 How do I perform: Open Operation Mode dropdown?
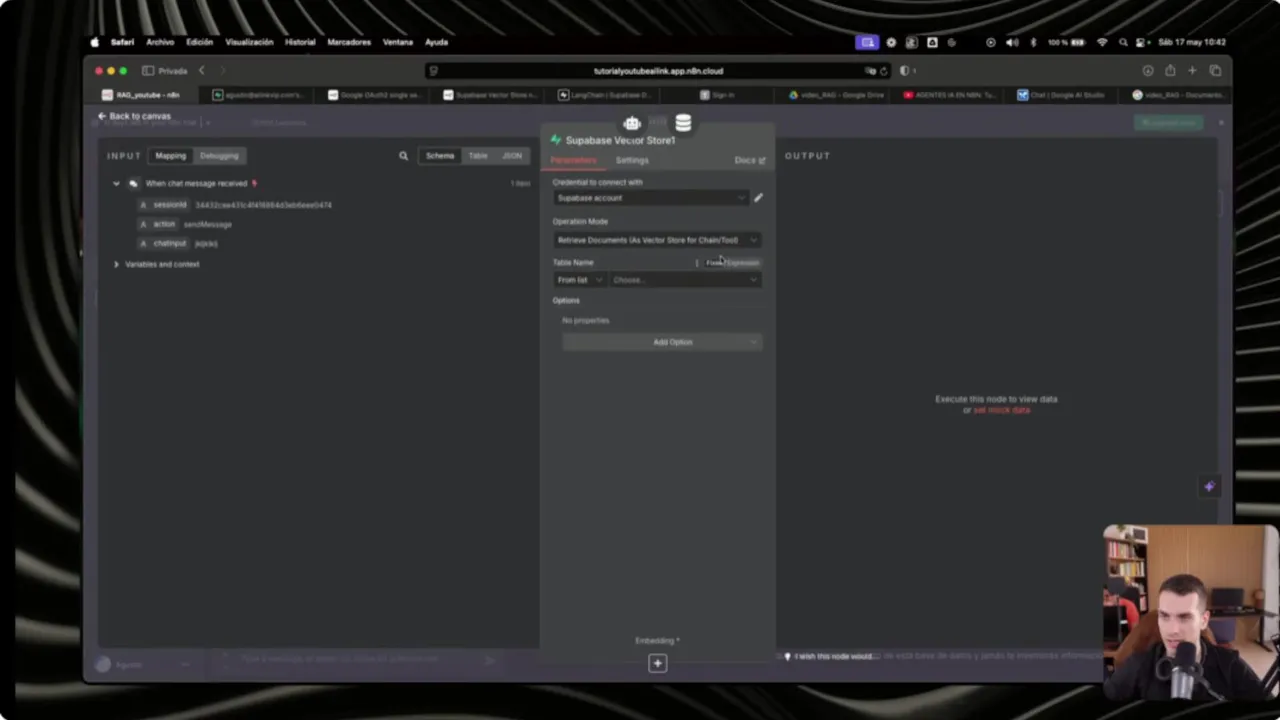coord(657,240)
